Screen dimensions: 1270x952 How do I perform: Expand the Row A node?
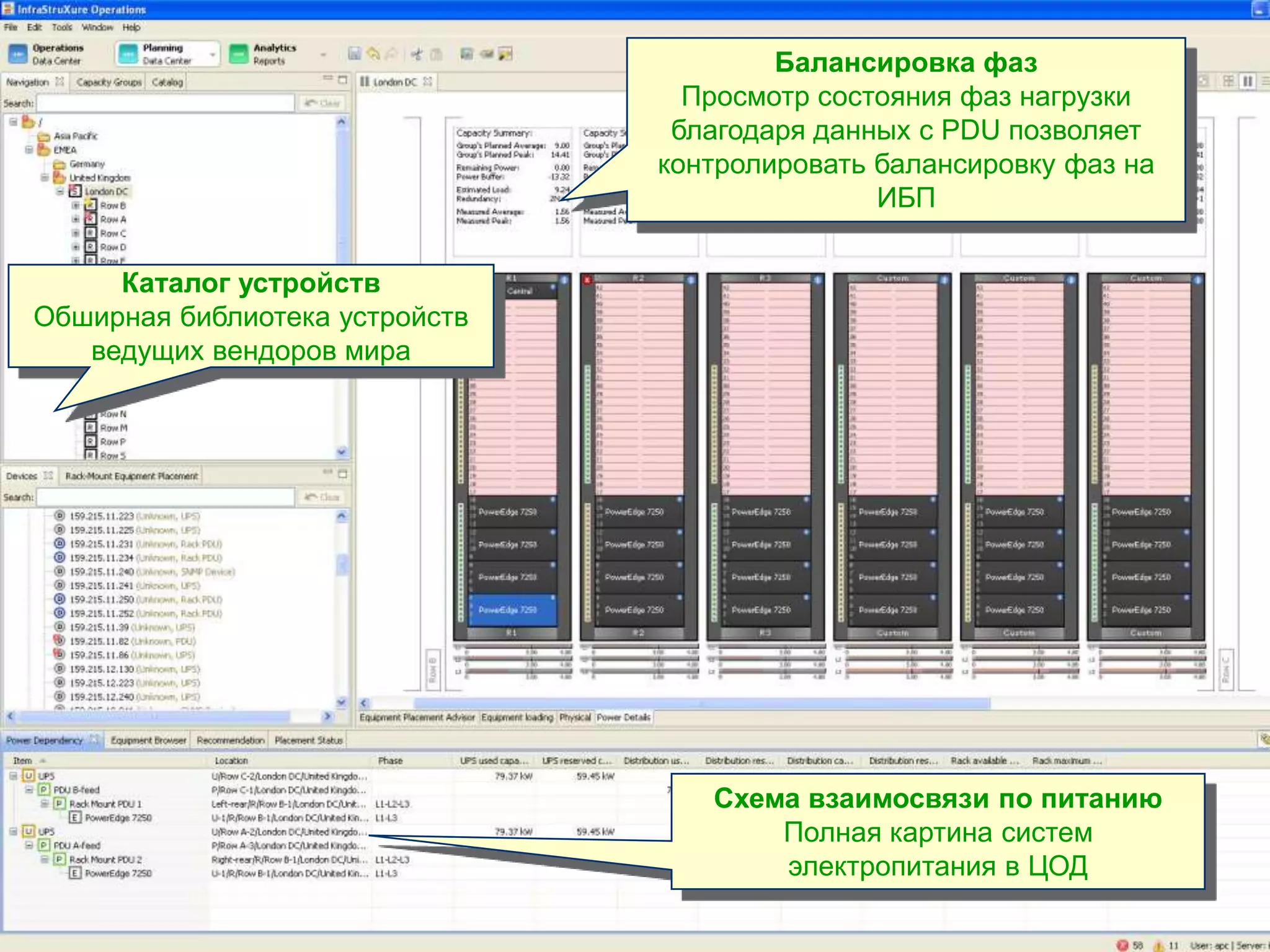point(75,219)
